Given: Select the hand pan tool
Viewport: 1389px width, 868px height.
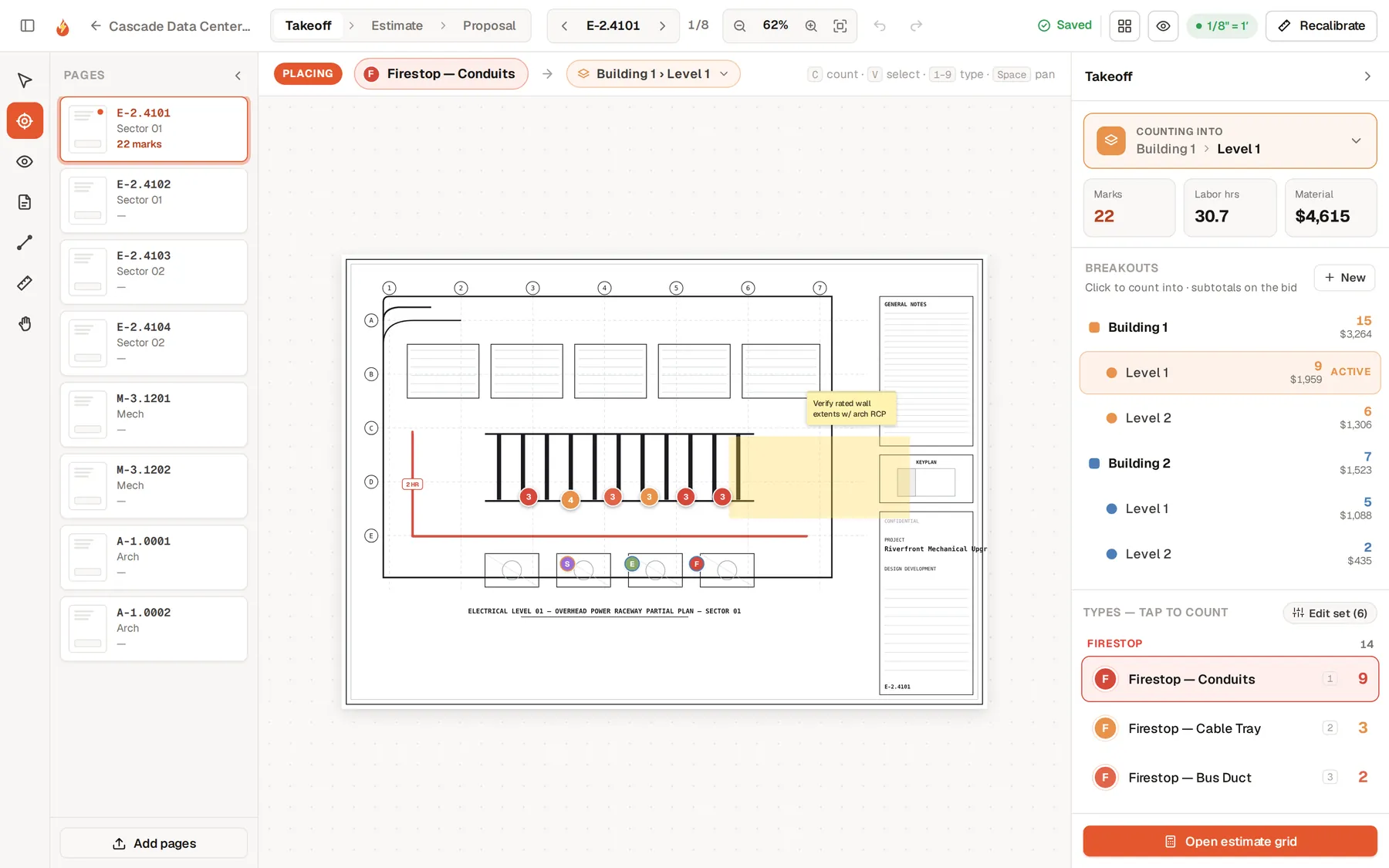Looking at the screenshot, I should coord(25,323).
